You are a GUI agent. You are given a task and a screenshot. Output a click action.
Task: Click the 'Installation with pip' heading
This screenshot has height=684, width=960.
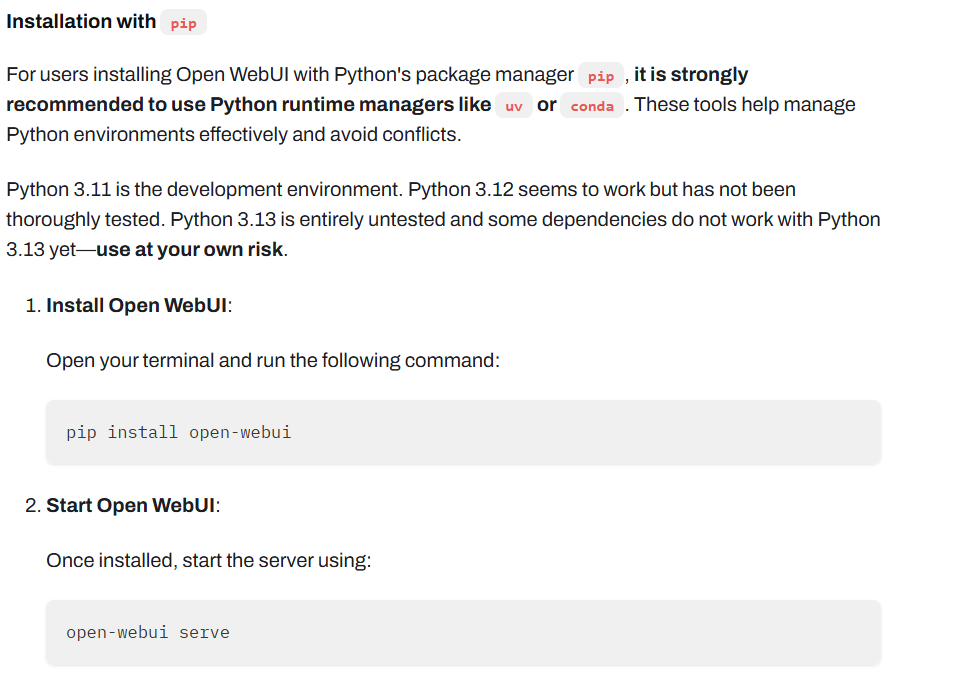point(106,22)
